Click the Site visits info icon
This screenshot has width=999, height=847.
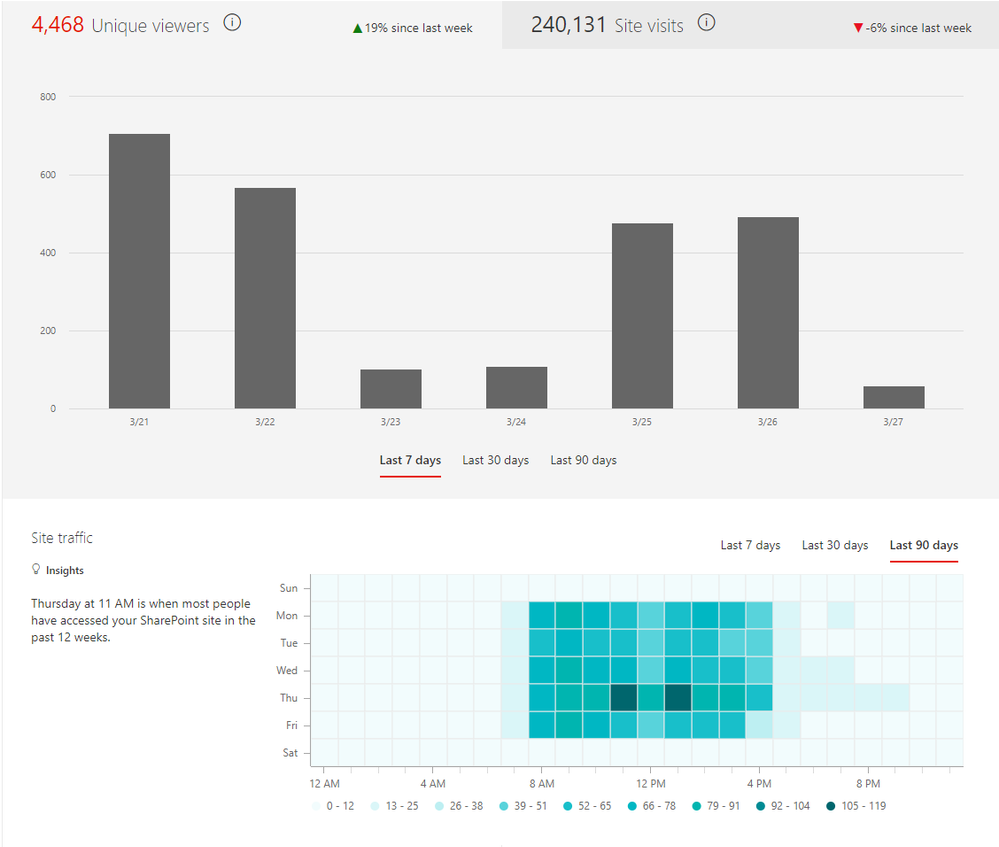(706, 23)
